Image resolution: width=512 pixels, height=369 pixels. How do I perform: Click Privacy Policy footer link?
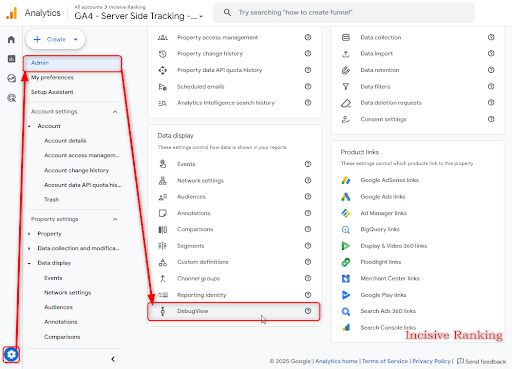431,361
